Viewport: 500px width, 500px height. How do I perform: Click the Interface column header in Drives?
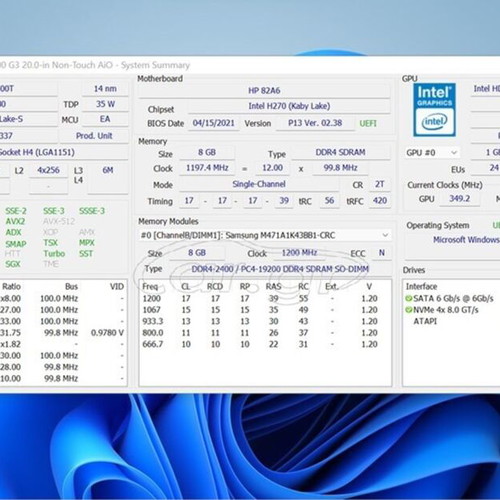coord(421,287)
